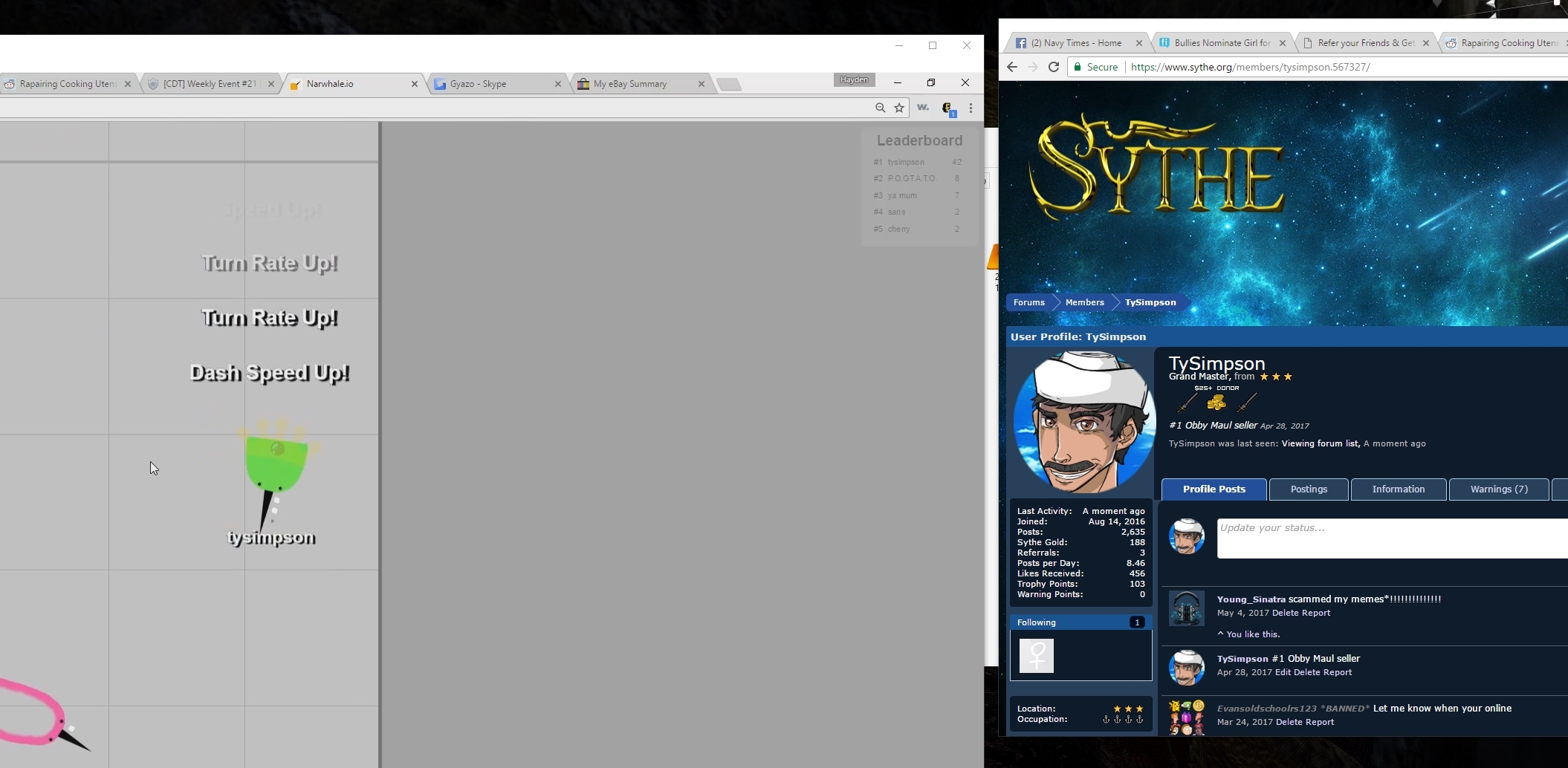
Task: Open the Members breadcrumb
Action: point(1084,302)
